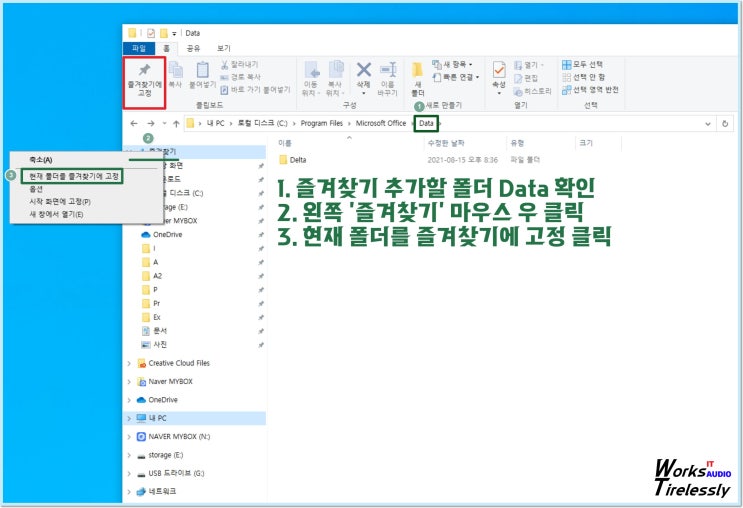Click the title bar new-folder quick-access icon
743x508 pixels.
(x=163, y=33)
